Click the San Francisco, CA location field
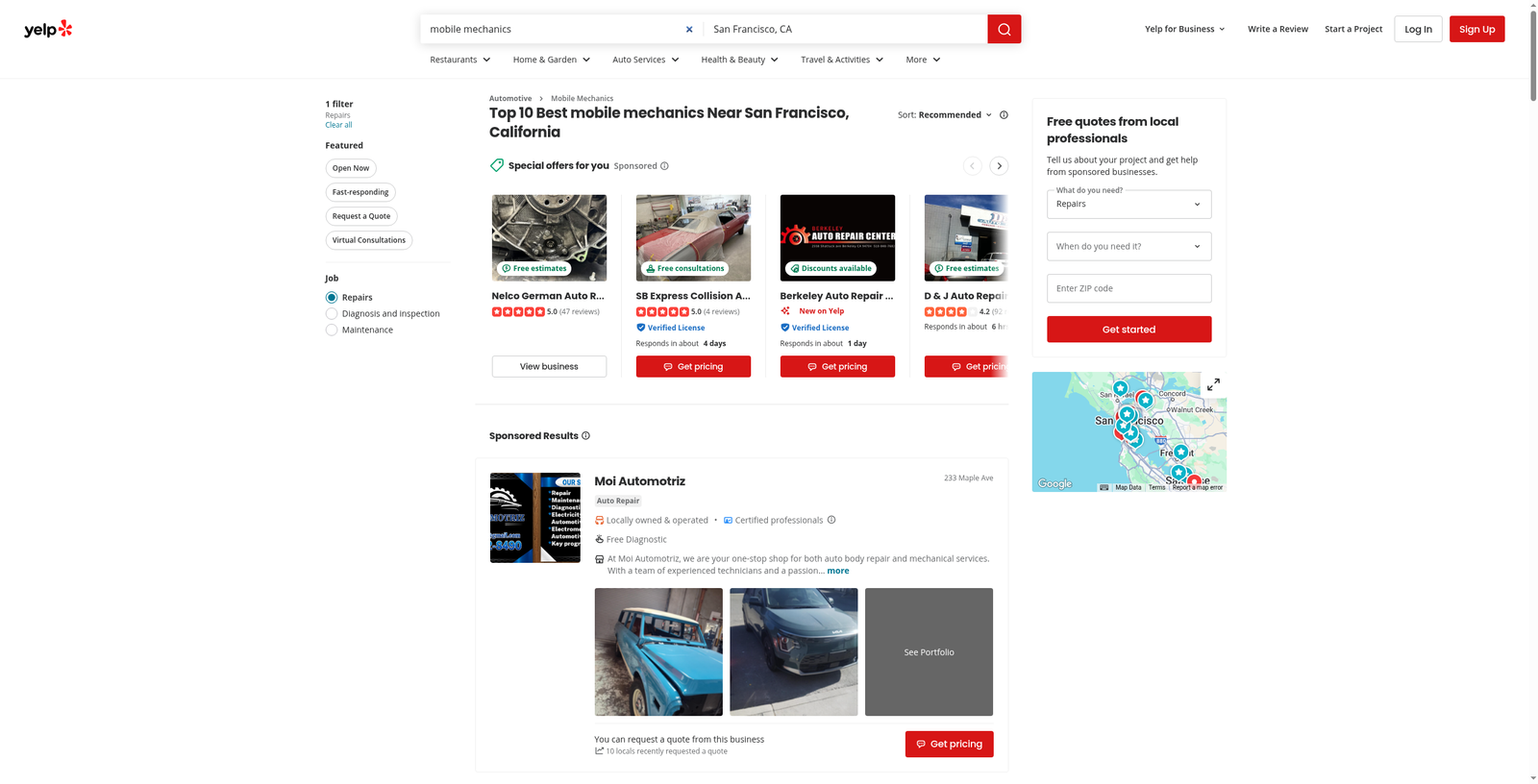Viewport: 1538px width, 784px height. (x=845, y=29)
